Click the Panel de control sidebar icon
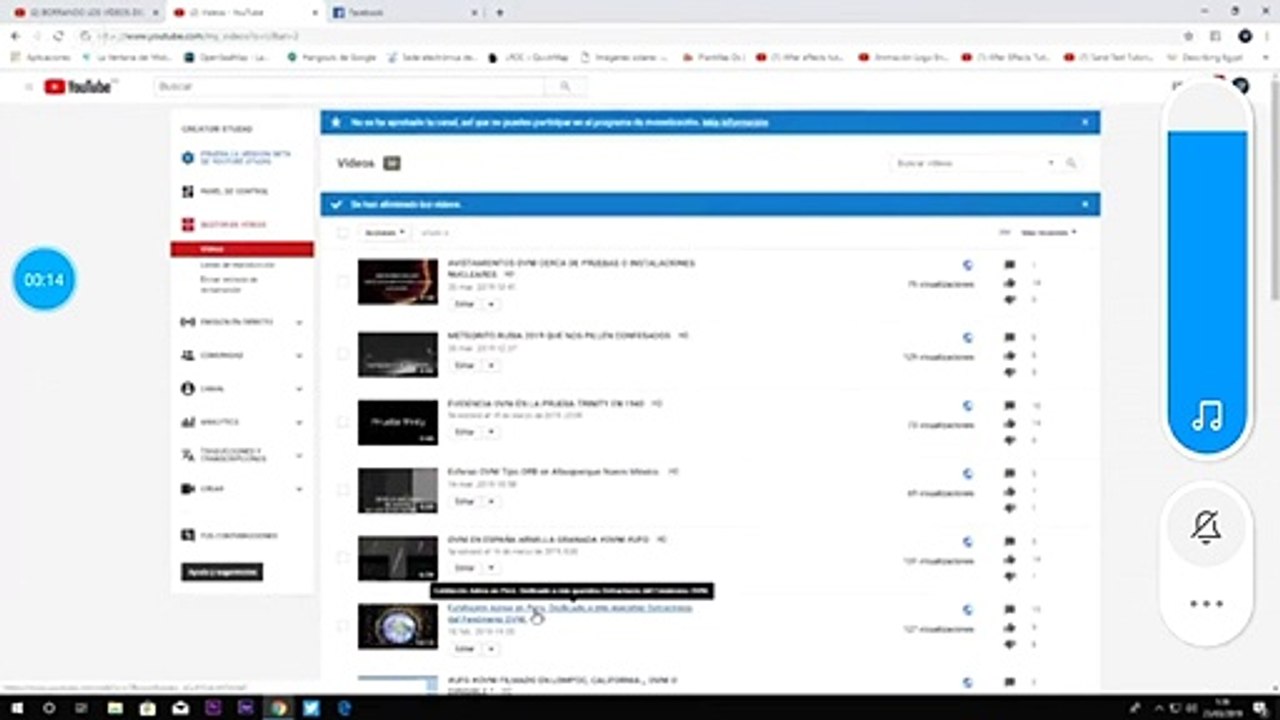1280x720 pixels. click(x=187, y=191)
